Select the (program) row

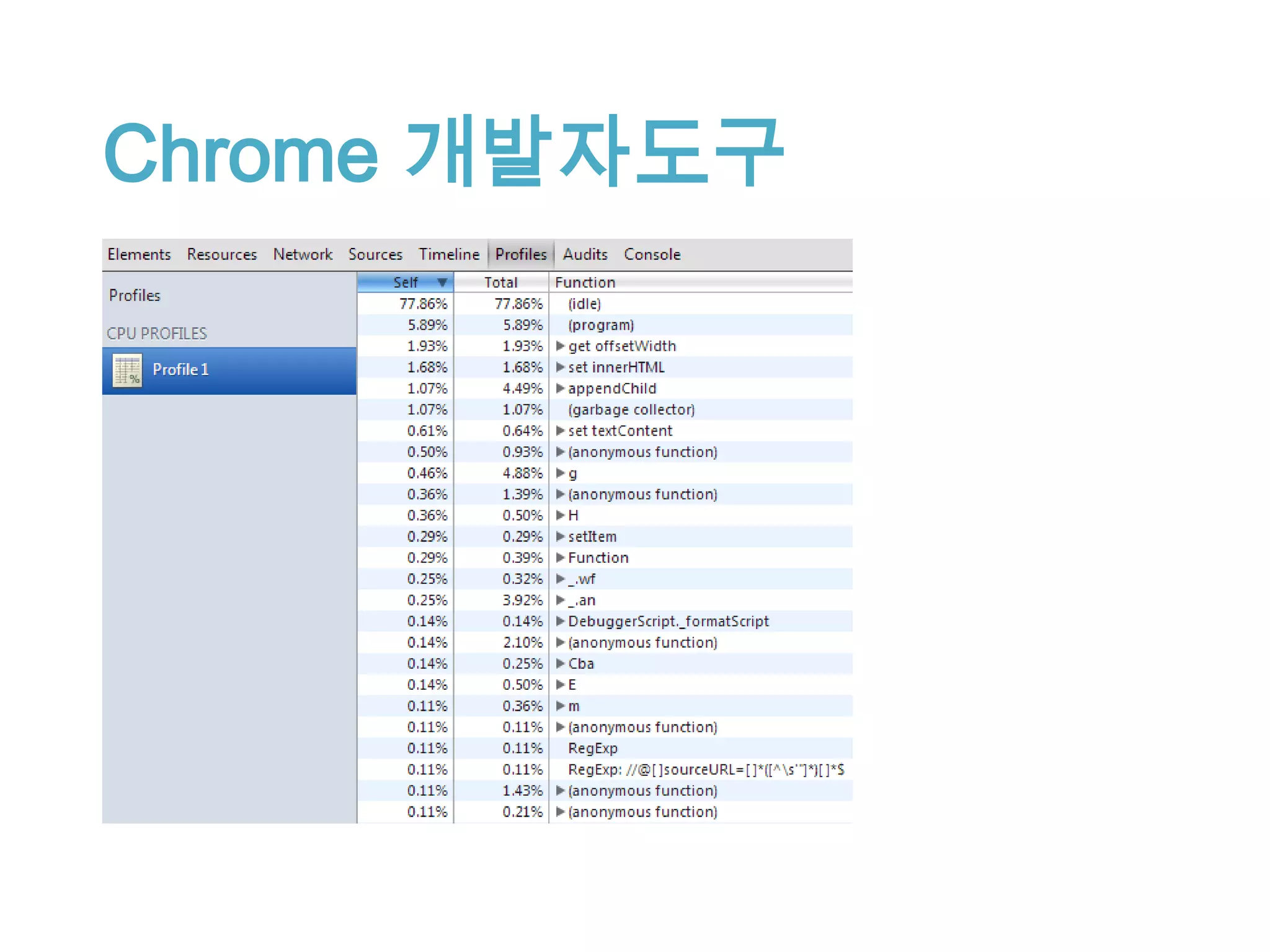[x=605, y=325]
